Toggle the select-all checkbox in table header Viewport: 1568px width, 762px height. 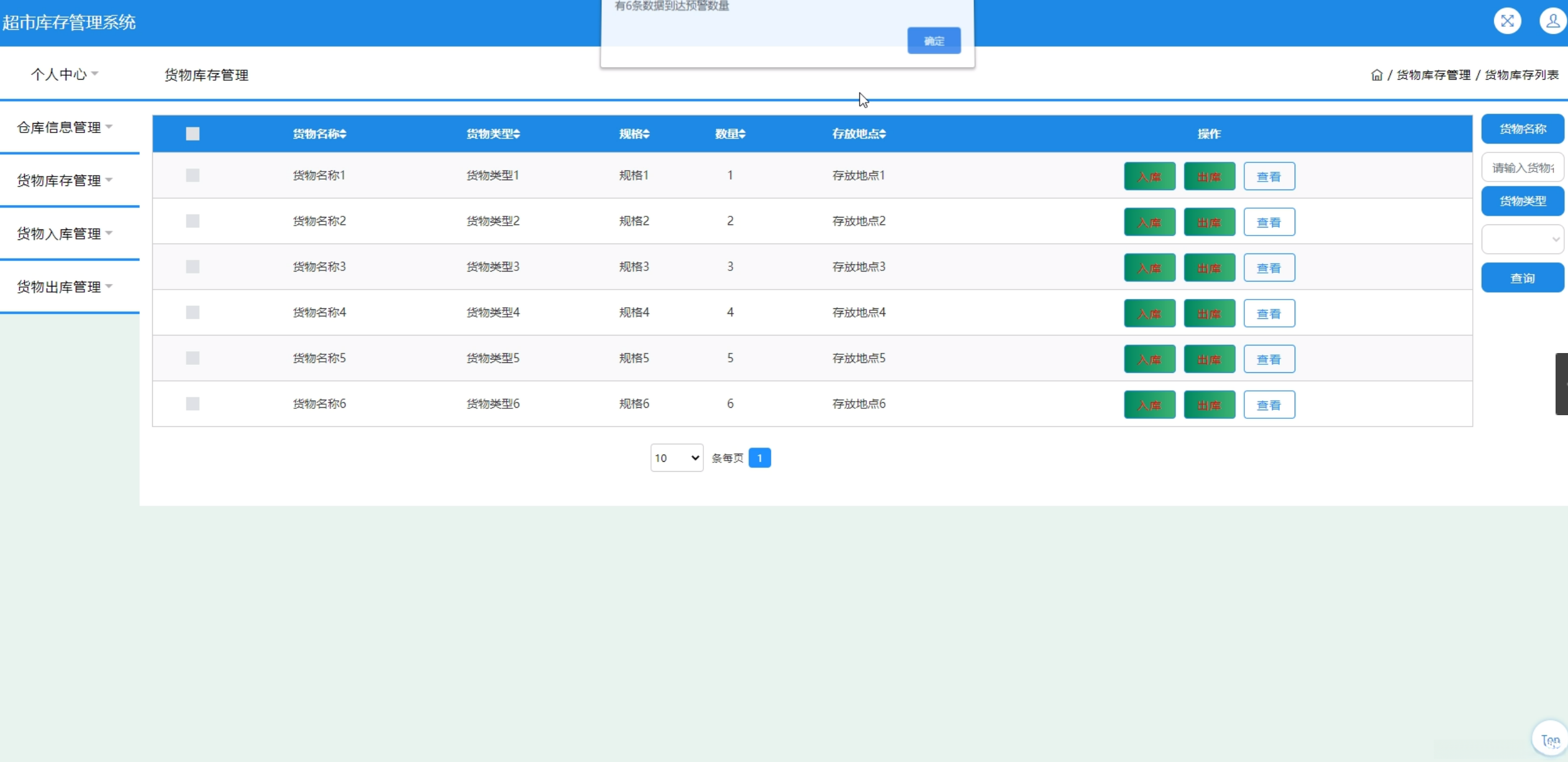(193, 134)
